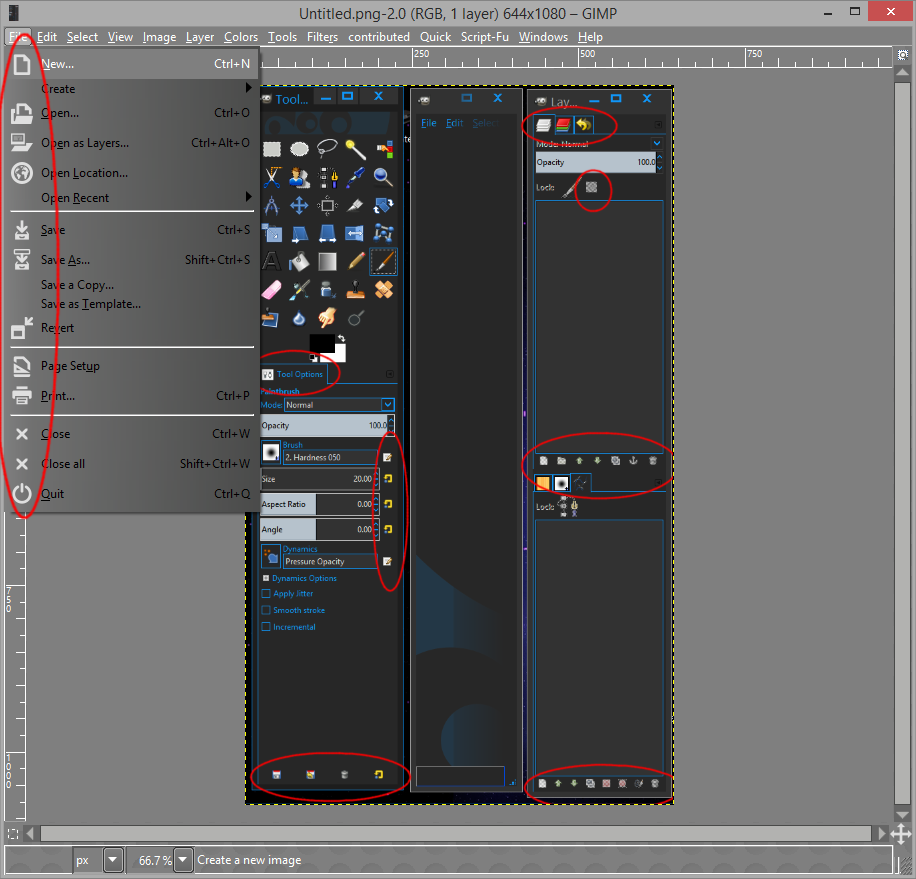Open the Tool Options Mode Normal dropdown
916x879 pixels.
pos(339,405)
